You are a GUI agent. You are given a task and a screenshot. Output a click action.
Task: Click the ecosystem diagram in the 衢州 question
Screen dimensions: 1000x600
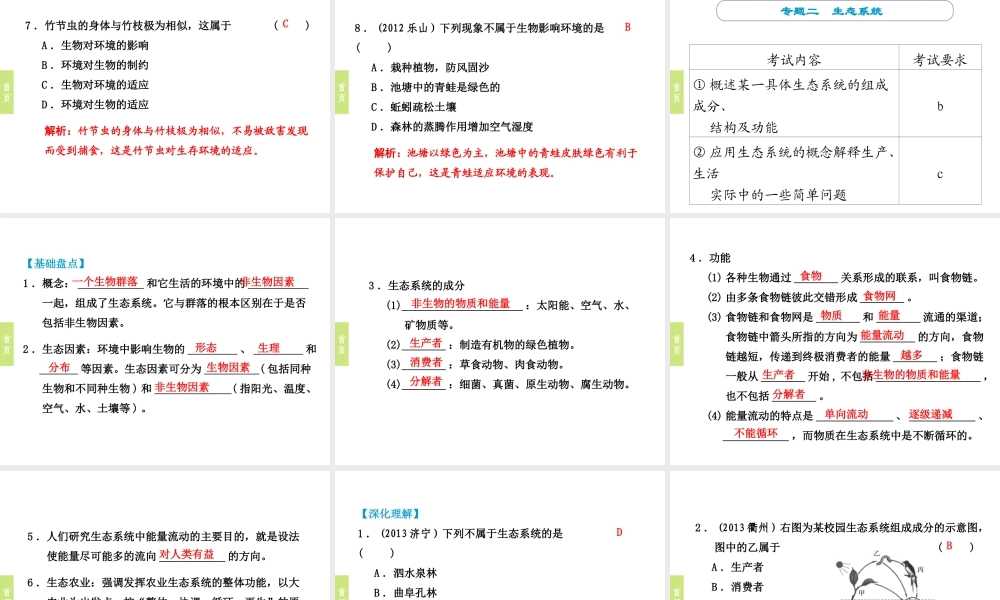click(882, 575)
